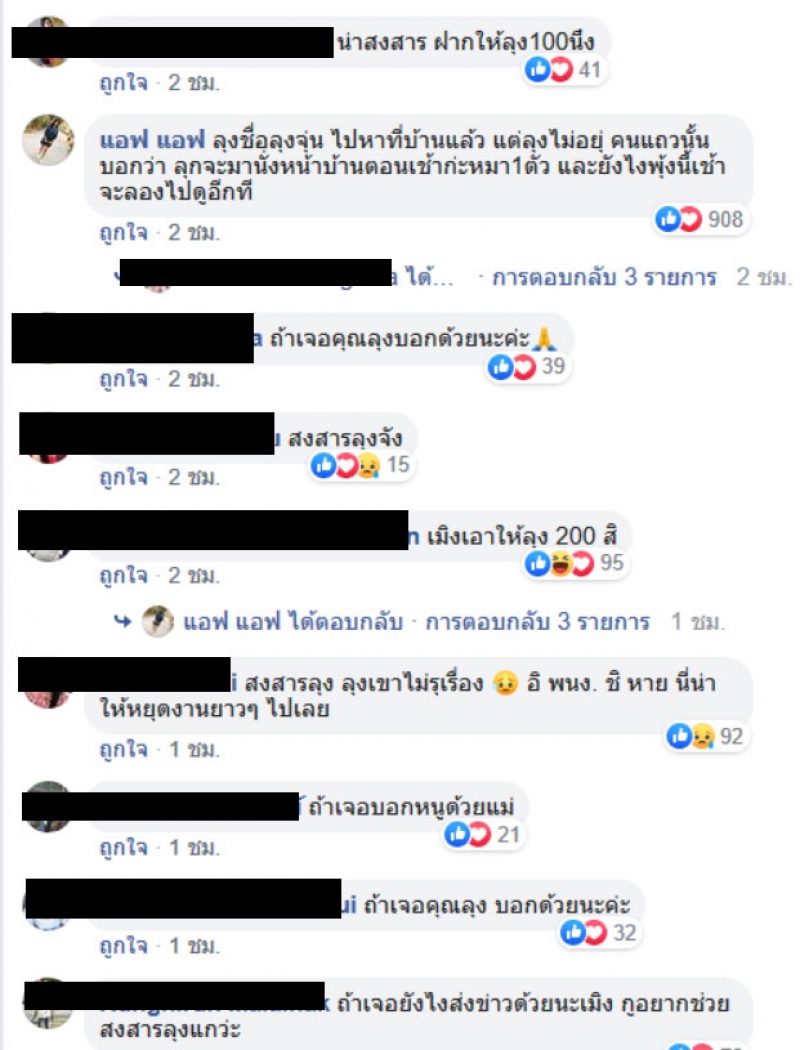View the laughing reactions with count 95
This screenshot has height=1050, width=800.
point(576,562)
